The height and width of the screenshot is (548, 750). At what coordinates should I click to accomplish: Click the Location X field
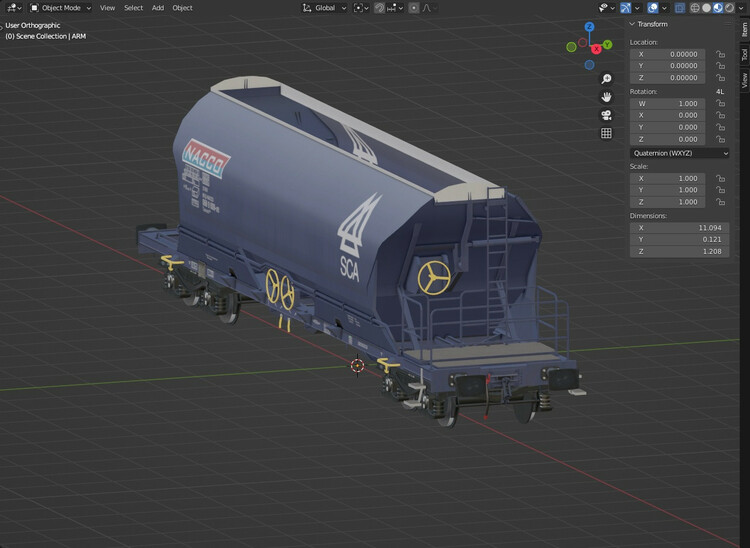point(667,54)
